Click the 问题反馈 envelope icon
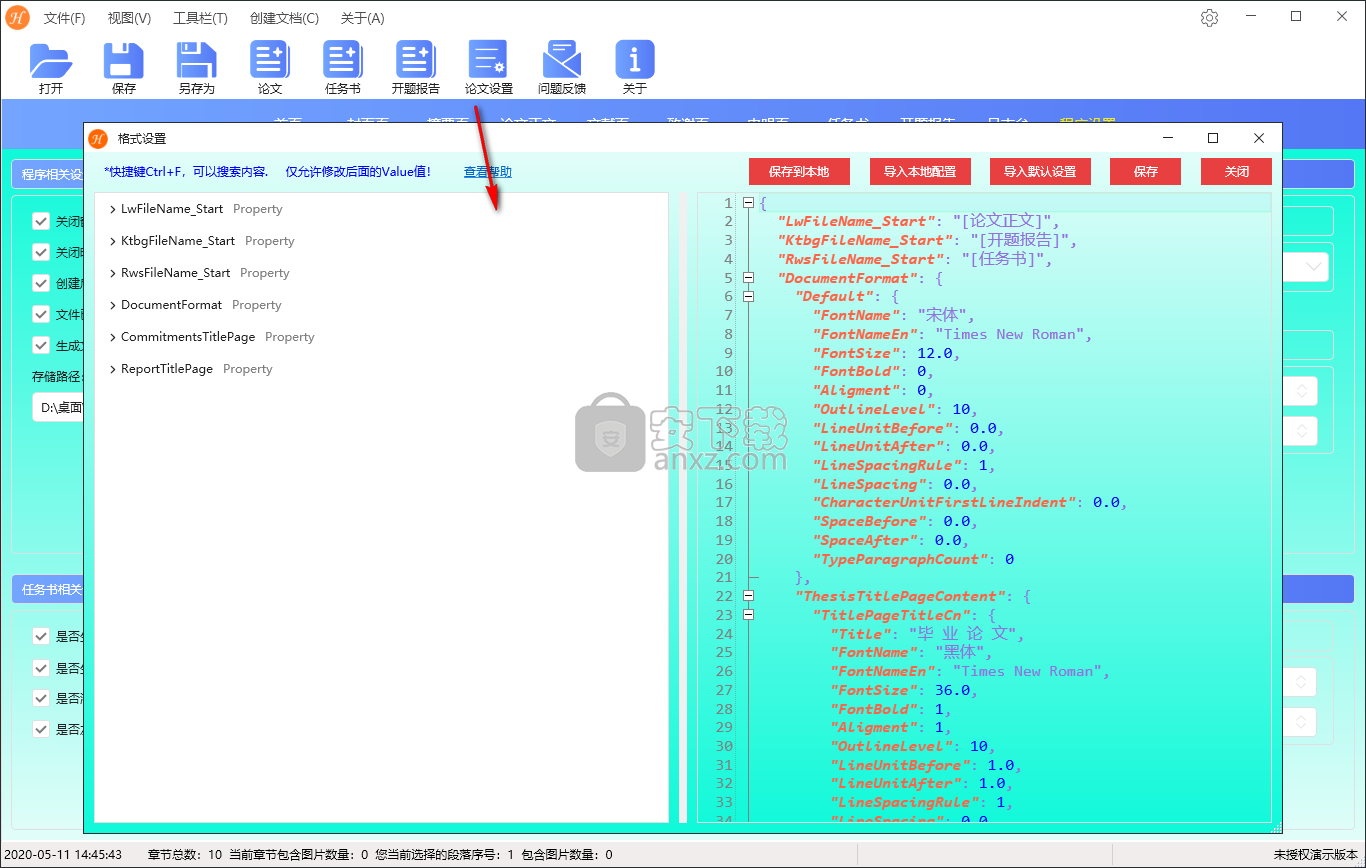The image size is (1366, 868). [562, 60]
